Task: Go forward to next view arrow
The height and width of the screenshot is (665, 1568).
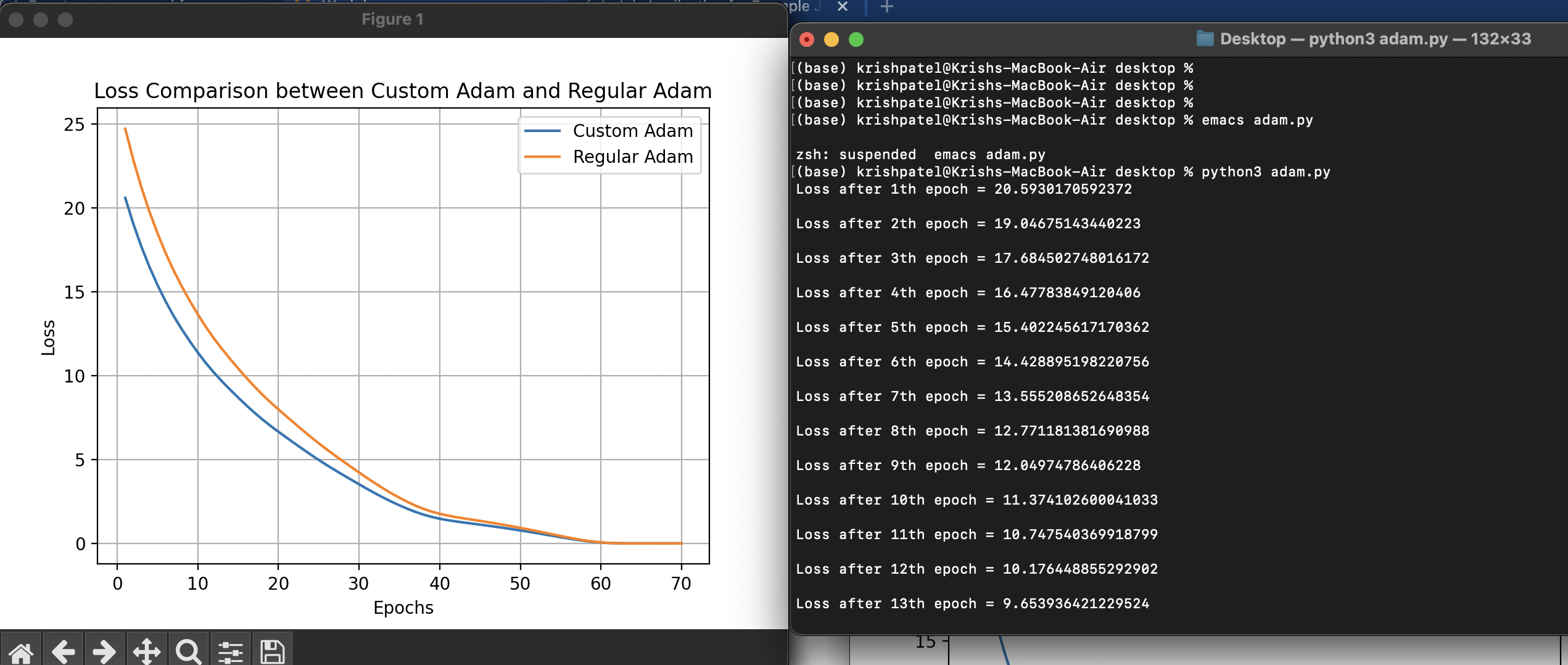Action: point(104,651)
